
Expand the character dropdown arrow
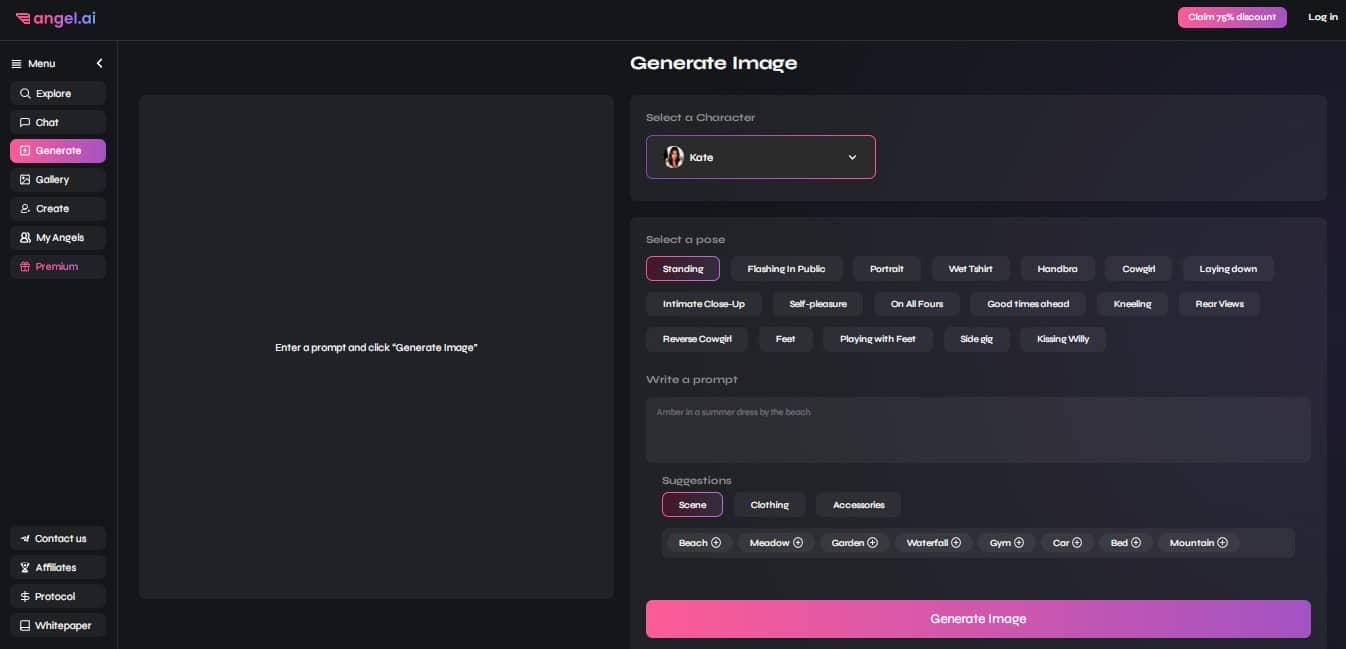pos(852,158)
